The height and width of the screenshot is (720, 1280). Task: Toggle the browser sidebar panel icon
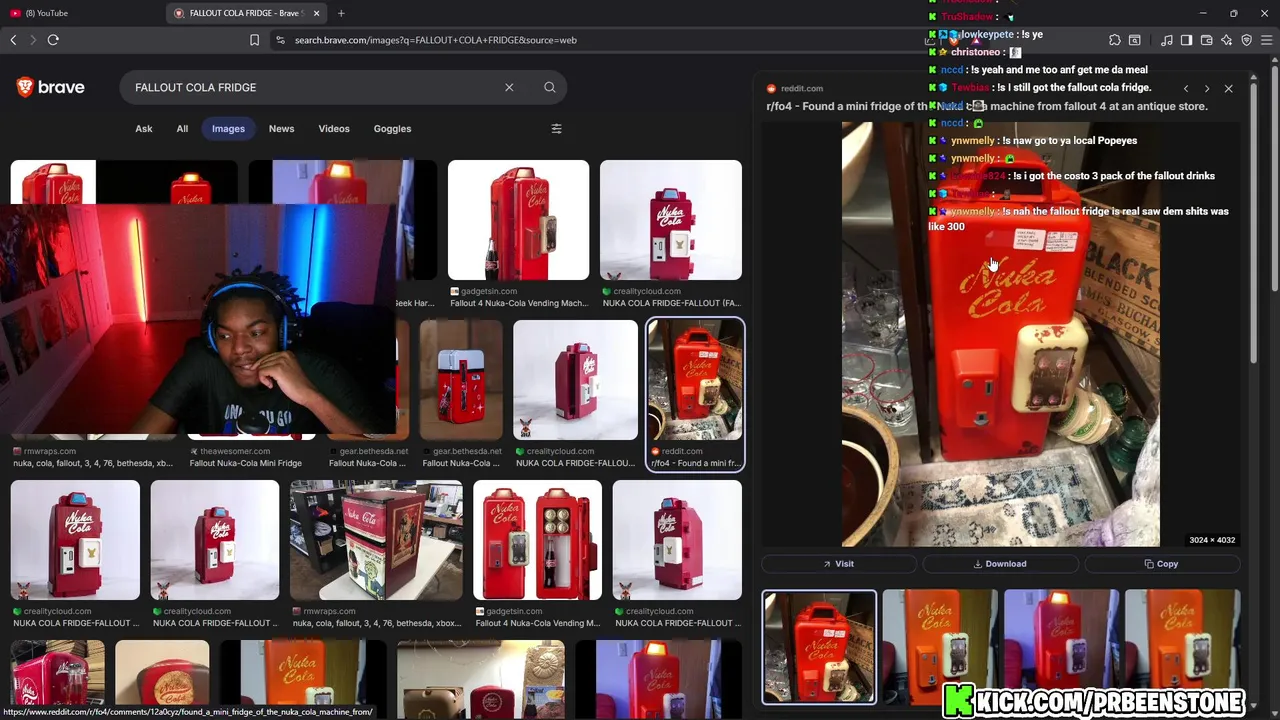(x=1186, y=40)
